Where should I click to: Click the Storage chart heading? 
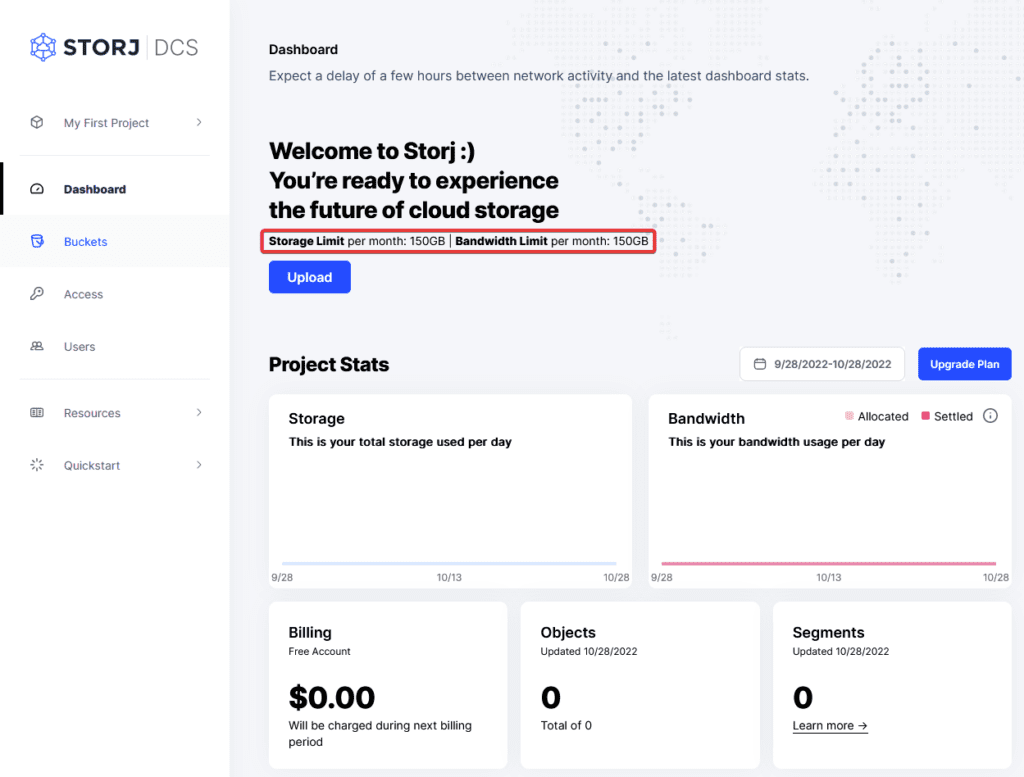click(x=317, y=419)
